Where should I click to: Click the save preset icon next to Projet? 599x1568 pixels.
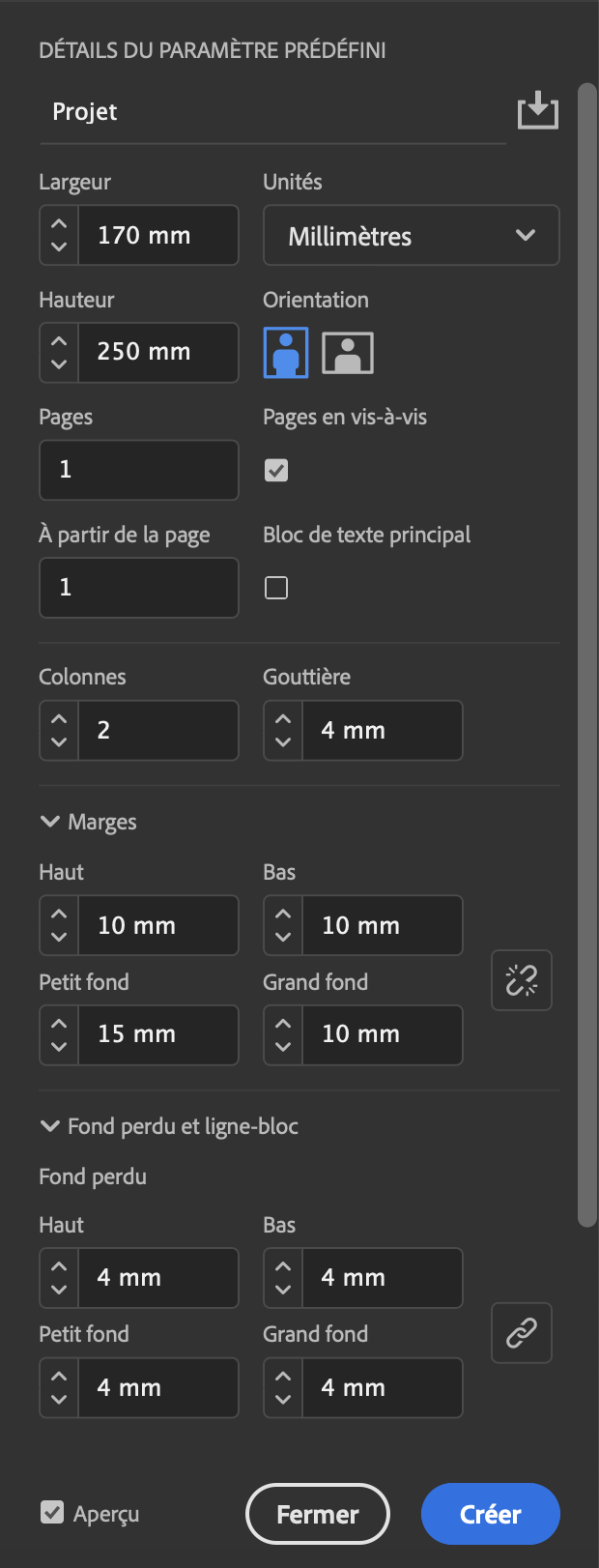tap(537, 111)
